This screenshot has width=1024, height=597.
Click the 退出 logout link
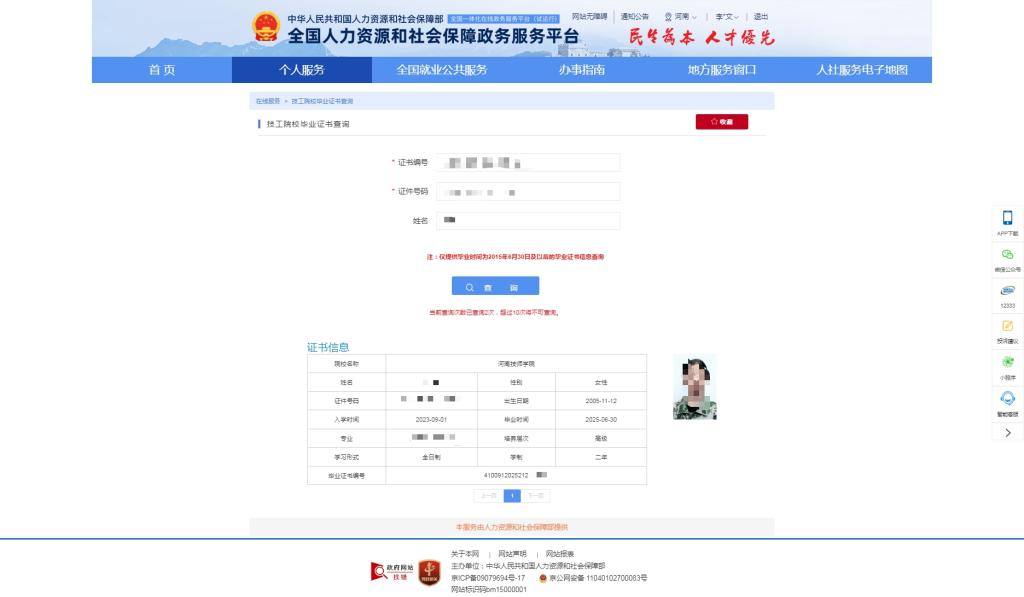click(x=761, y=17)
